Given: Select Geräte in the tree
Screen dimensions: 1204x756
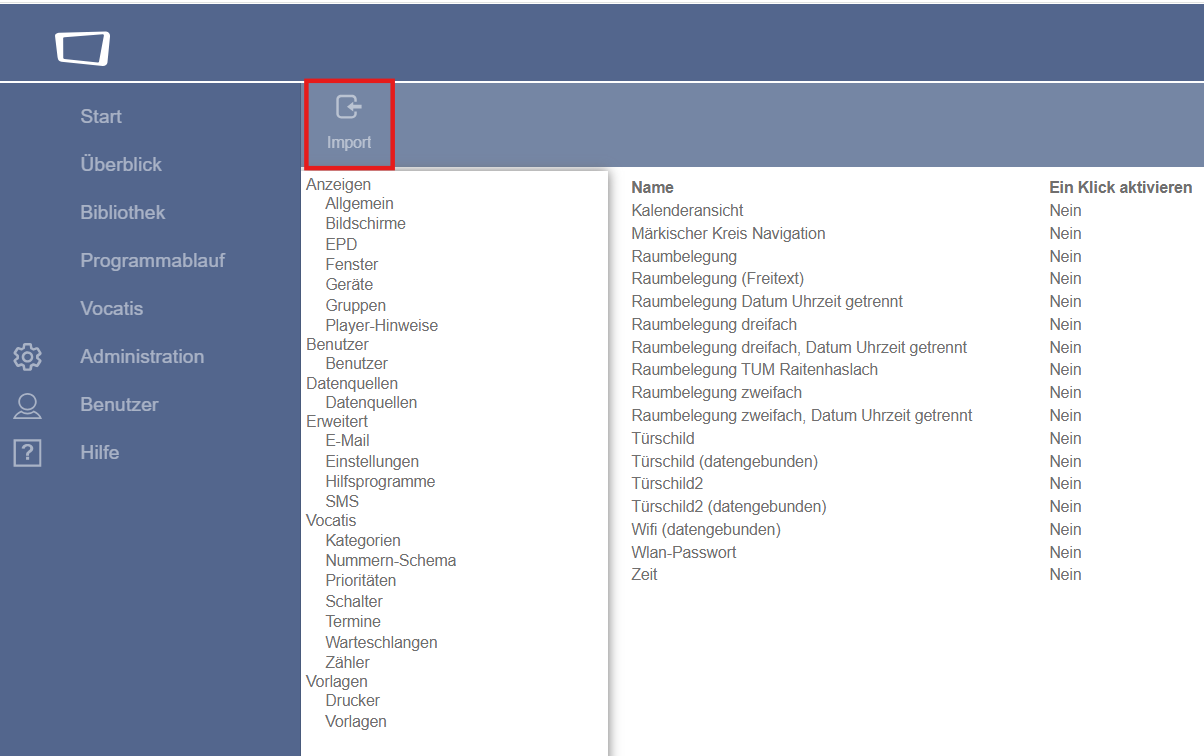Looking at the screenshot, I should (x=349, y=285).
